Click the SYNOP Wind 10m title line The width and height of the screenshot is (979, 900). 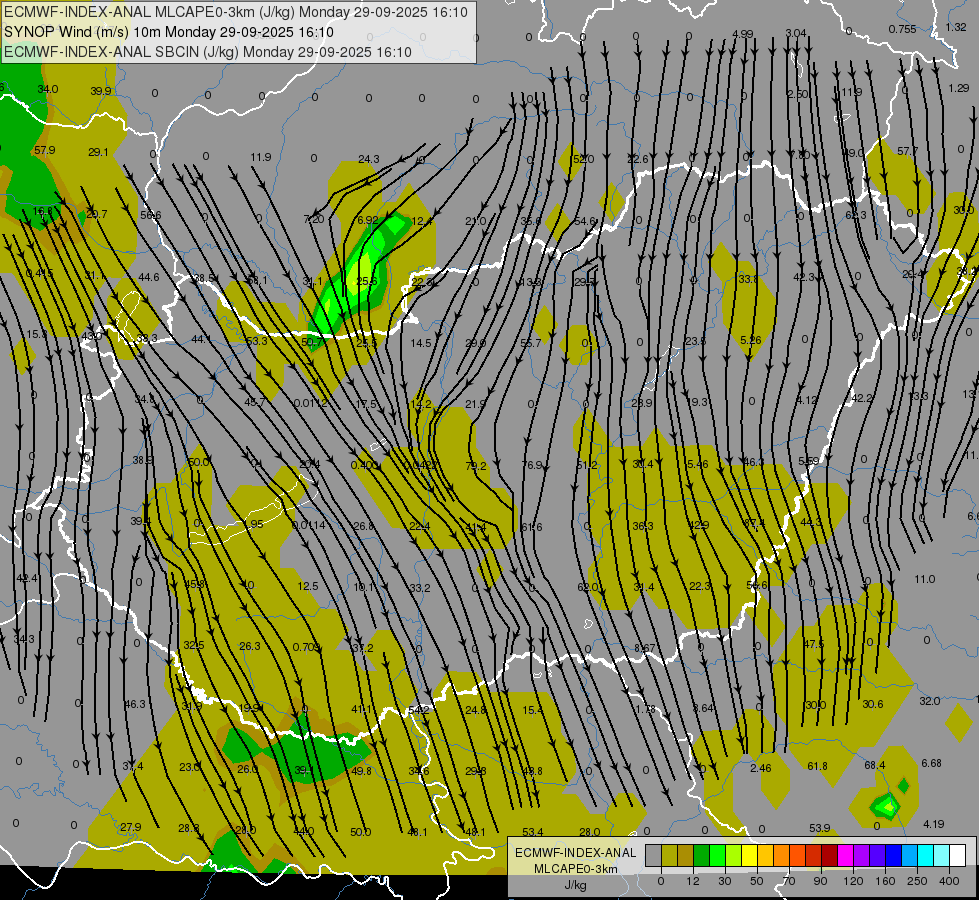[x=169, y=32]
